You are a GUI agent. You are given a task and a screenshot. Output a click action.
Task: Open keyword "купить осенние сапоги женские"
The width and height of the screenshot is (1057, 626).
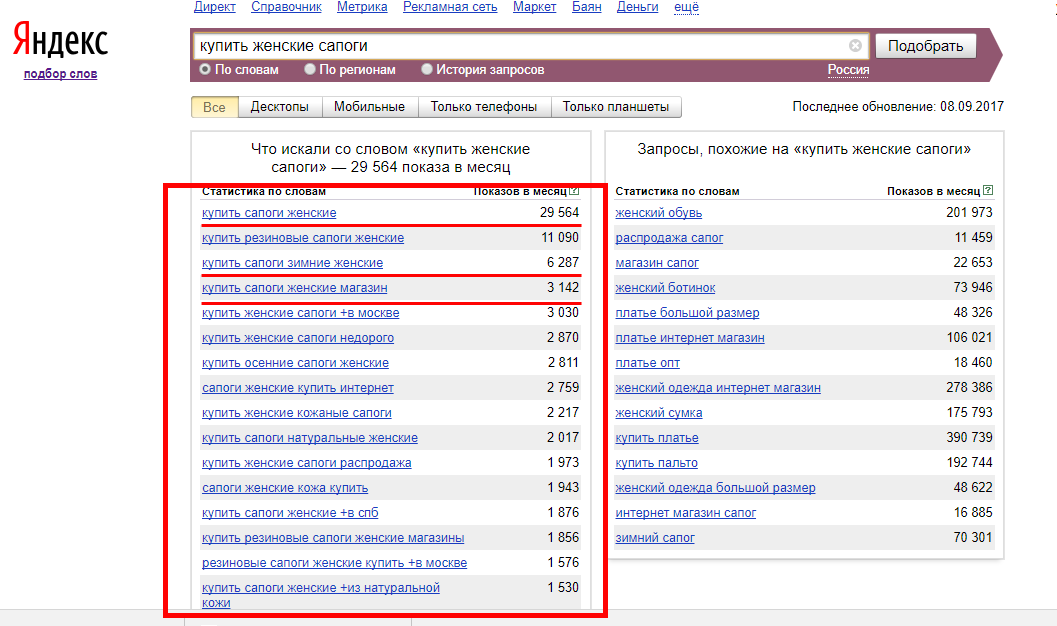[x=295, y=363]
